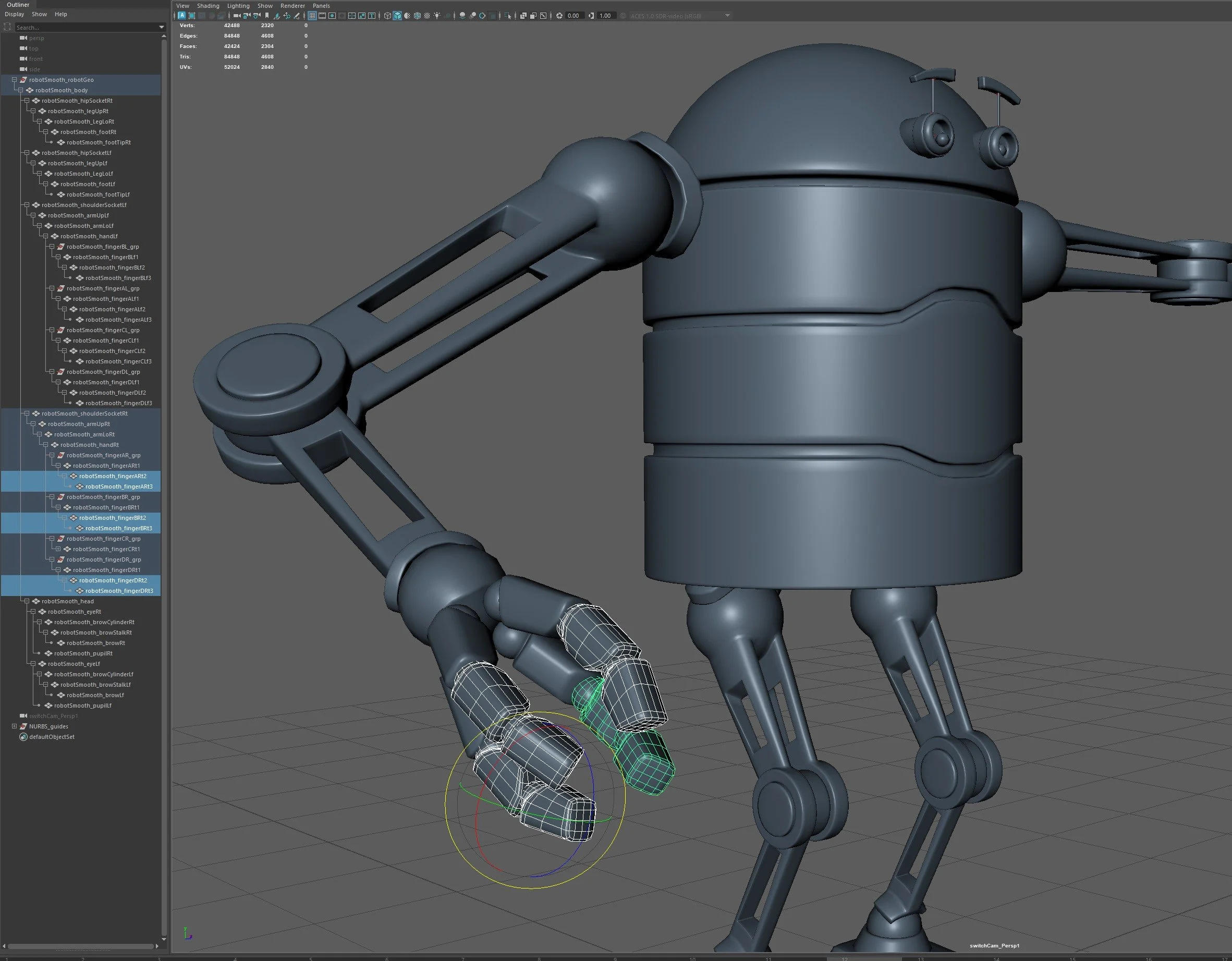
Task: Toggle the film gate icon
Action: tap(322, 16)
